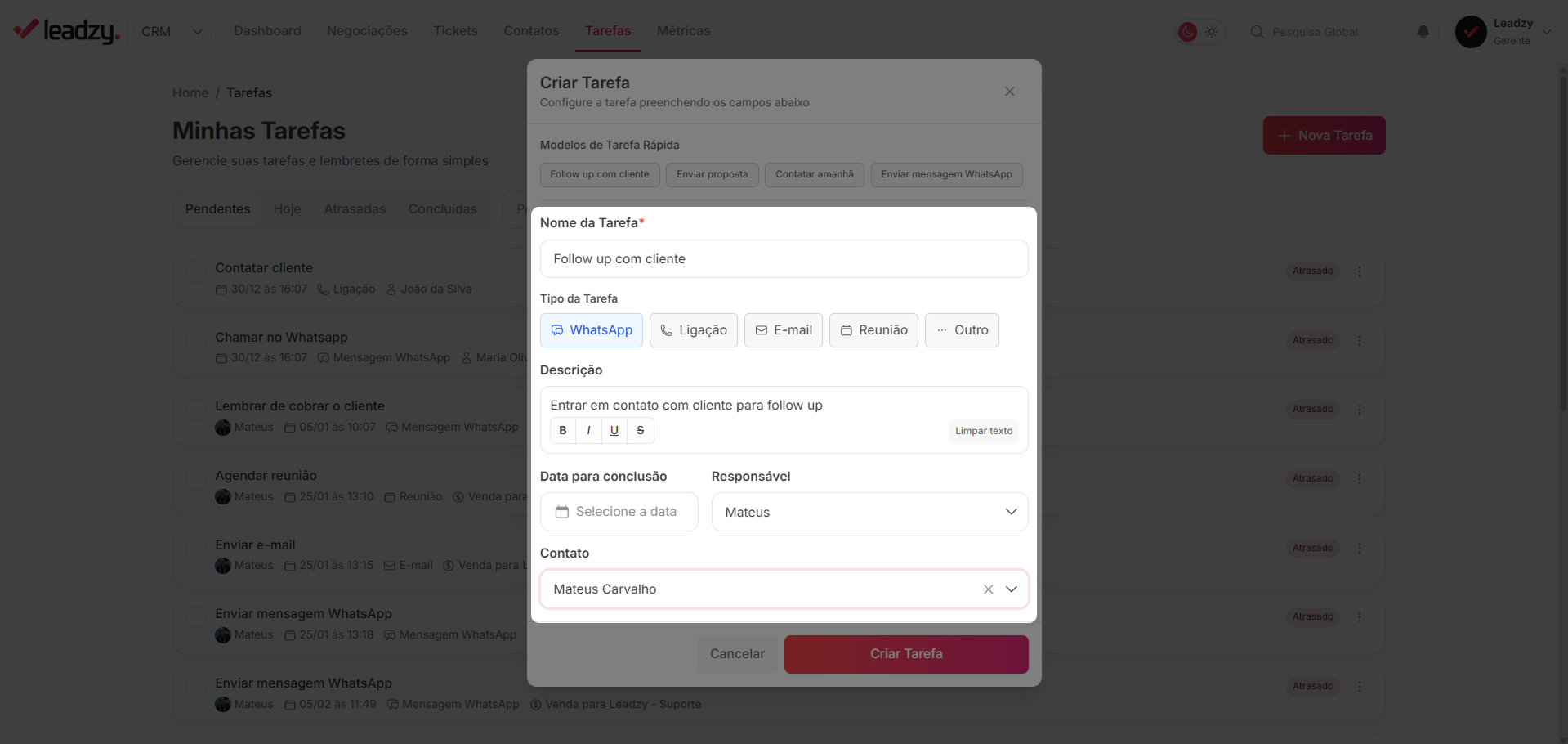The width and height of the screenshot is (1568, 744).
Task: Open options menu for Lembrar de cobrar row
Action: pos(1360,410)
